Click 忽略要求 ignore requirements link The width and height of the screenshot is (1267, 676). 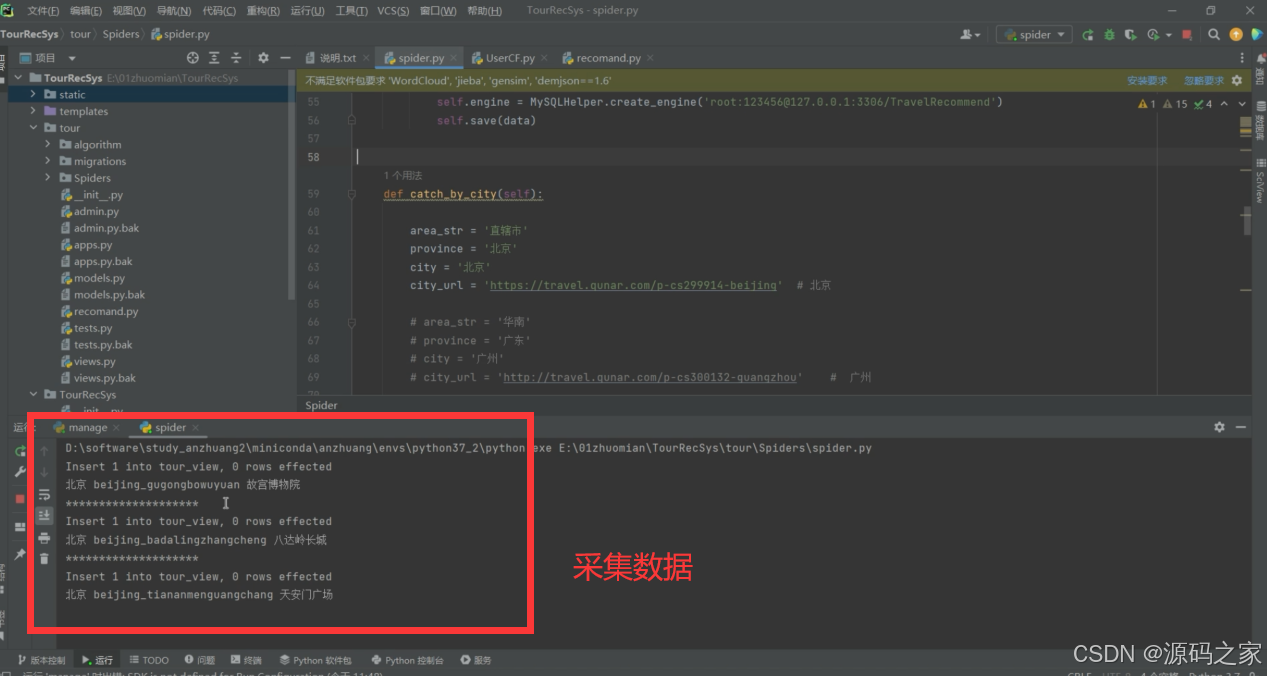coord(1204,81)
